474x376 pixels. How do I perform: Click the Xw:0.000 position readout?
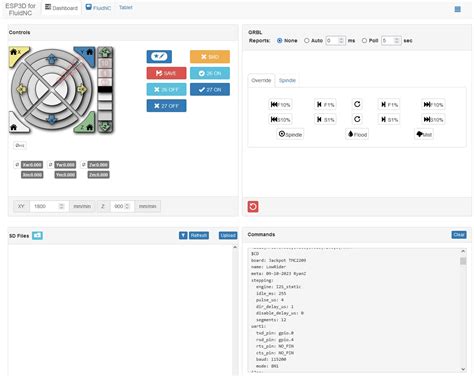pos(32,165)
